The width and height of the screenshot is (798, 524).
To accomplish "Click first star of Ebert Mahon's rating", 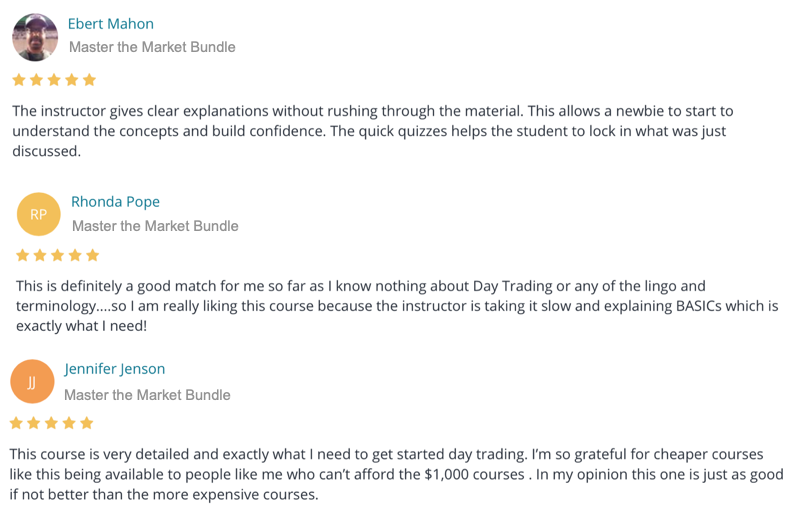I will point(19,80).
